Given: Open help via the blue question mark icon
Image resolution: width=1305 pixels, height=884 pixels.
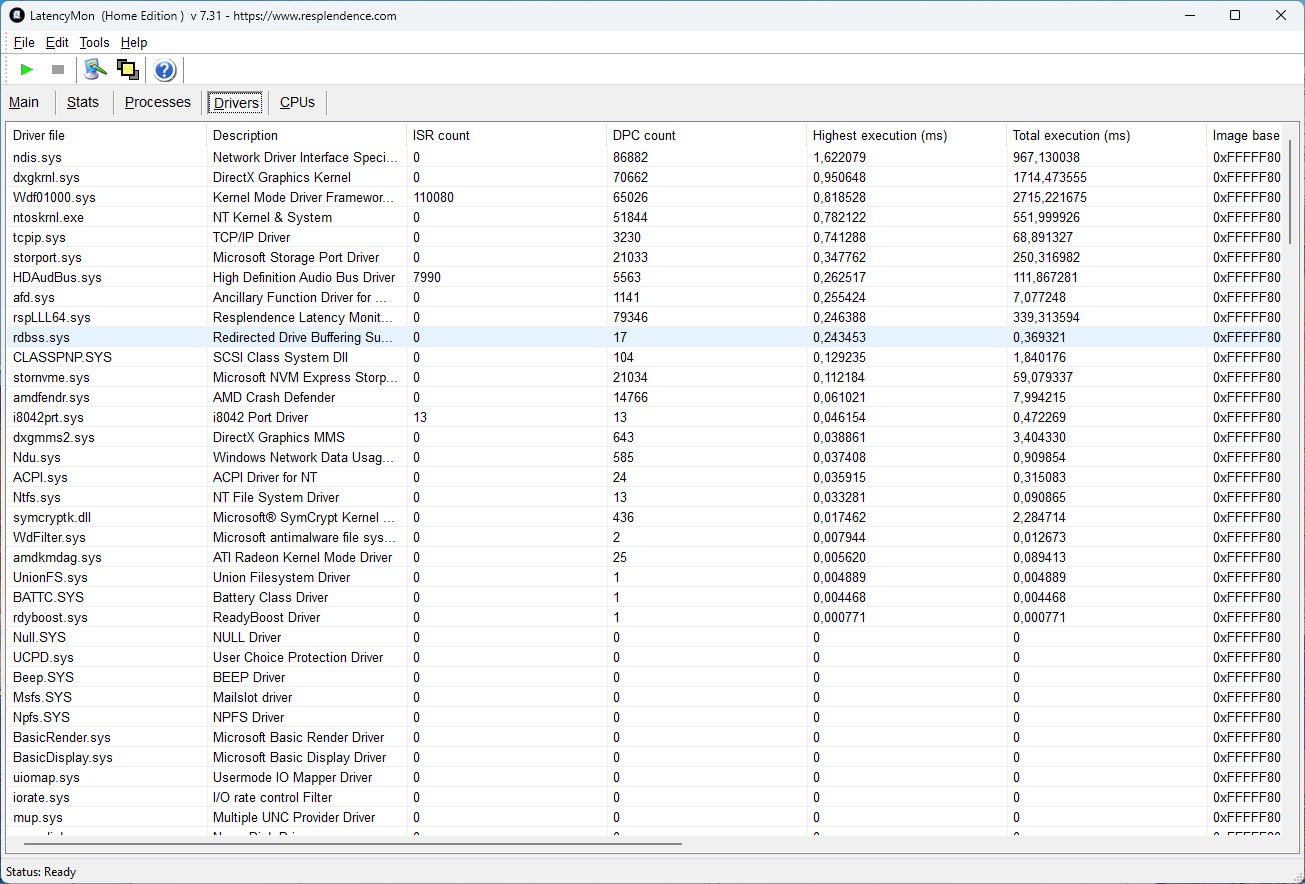Looking at the screenshot, I should click(165, 70).
